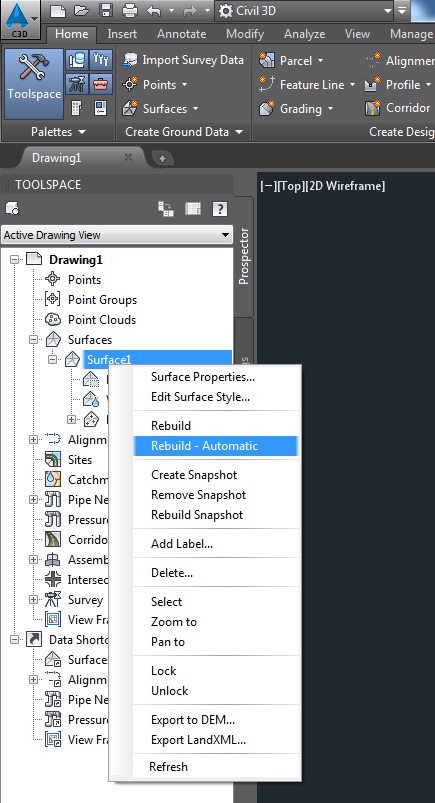The image size is (435, 803).
Task: Click the Undo arrow icon
Action: pos(153,10)
